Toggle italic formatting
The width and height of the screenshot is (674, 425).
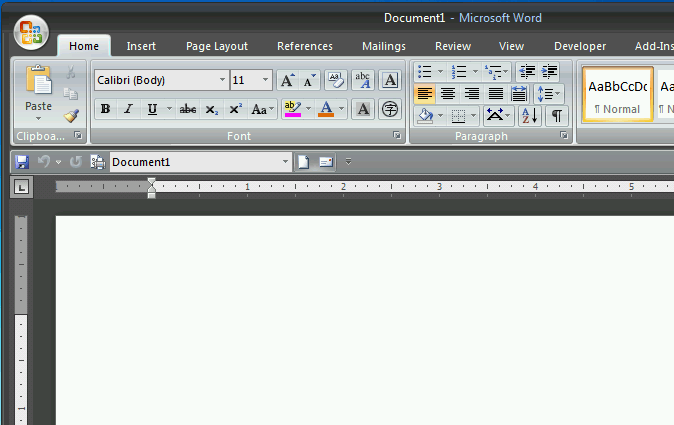(x=128, y=109)
